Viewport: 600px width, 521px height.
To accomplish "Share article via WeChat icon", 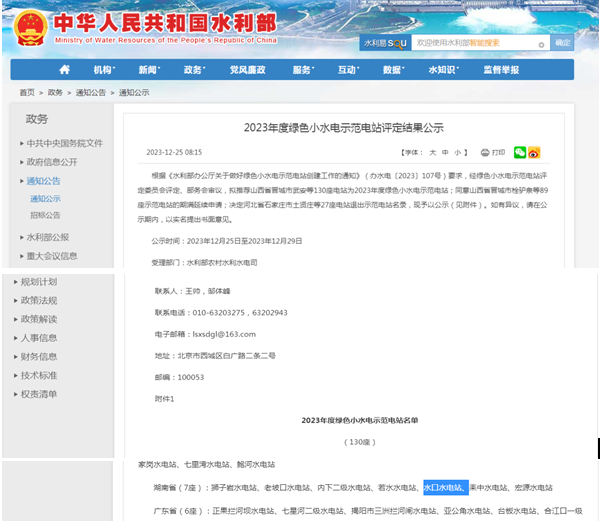I will [x=520, y=153].
